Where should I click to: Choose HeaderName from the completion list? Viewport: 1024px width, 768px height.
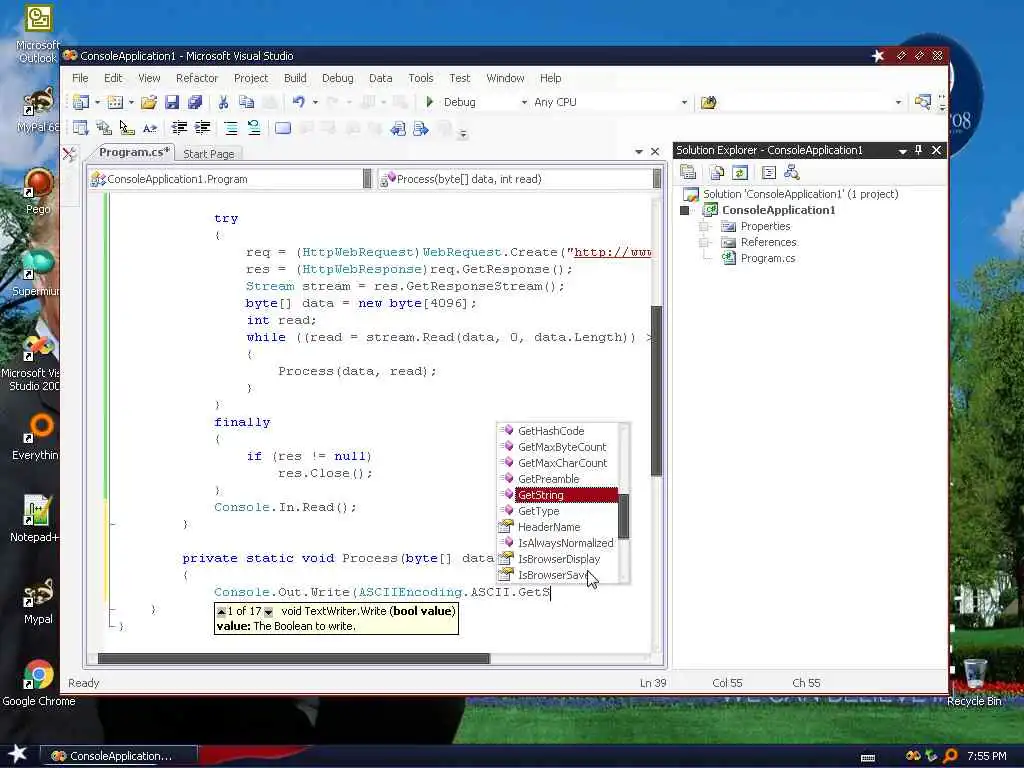click(x=549, y=527)
